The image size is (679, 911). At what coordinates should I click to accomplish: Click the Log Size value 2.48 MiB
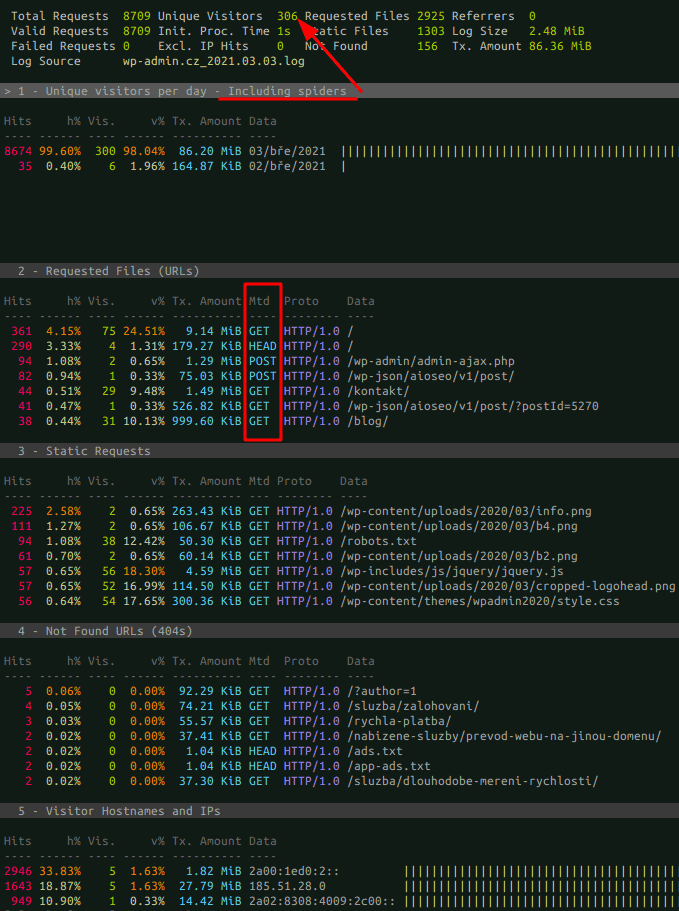pos(556,31)
